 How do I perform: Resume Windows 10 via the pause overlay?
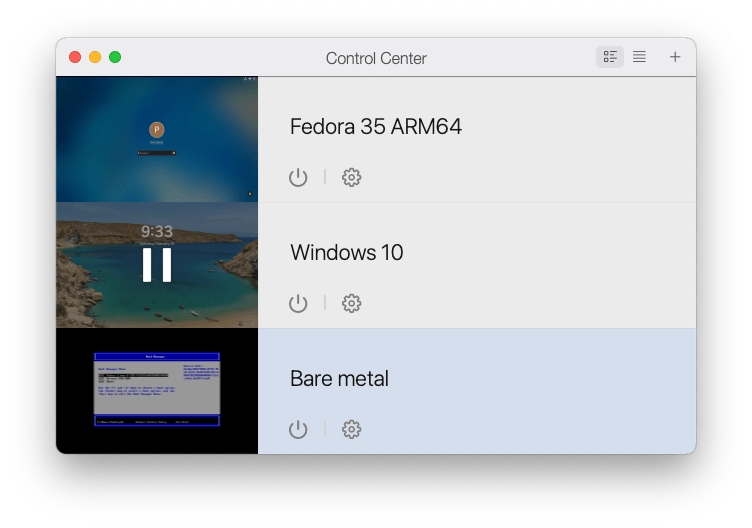pos(157,265)
